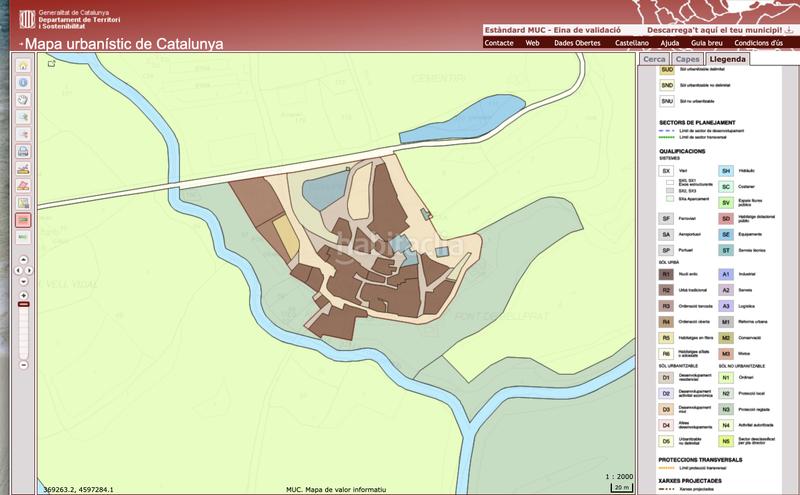The height and width of the screenshot is (495, 800).
Task: Click the print map icon
Action: tap(24, 151)
